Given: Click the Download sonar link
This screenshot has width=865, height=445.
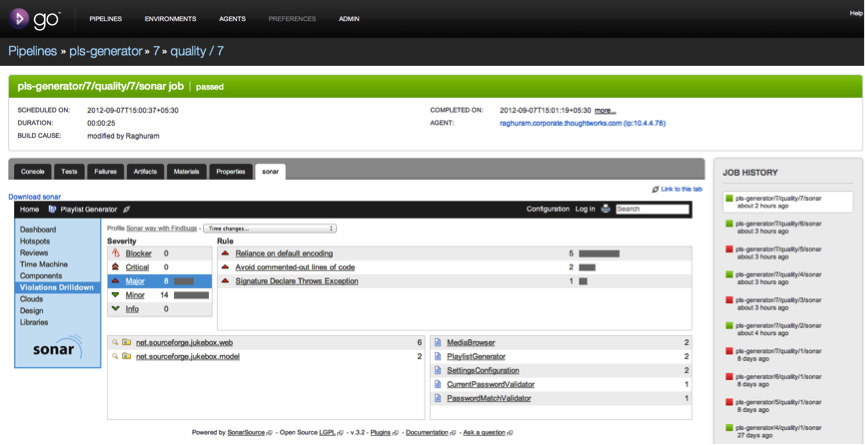Looking at the screenshot, I should [35, 197].
